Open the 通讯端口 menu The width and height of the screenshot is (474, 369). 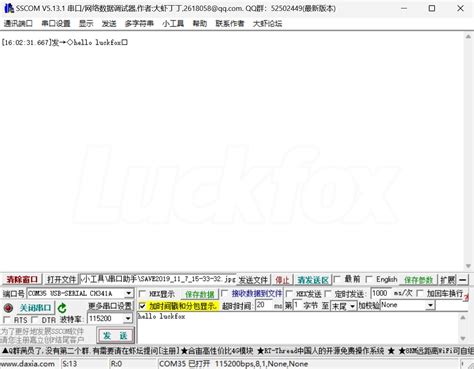(x=18, y=23)
